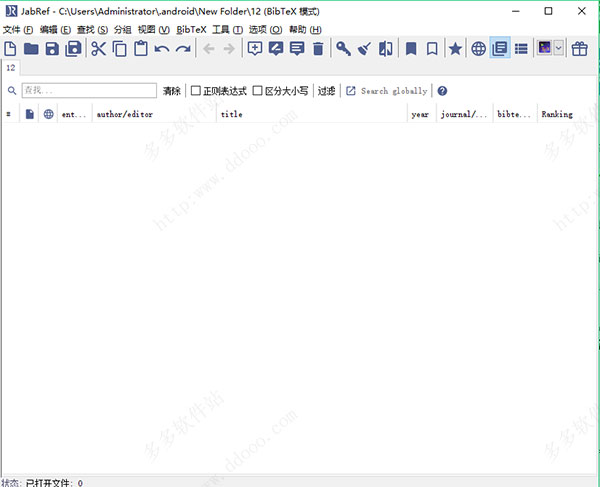Toggle the web search globe icon
The image size is (600, 487).
pos(479,49)
